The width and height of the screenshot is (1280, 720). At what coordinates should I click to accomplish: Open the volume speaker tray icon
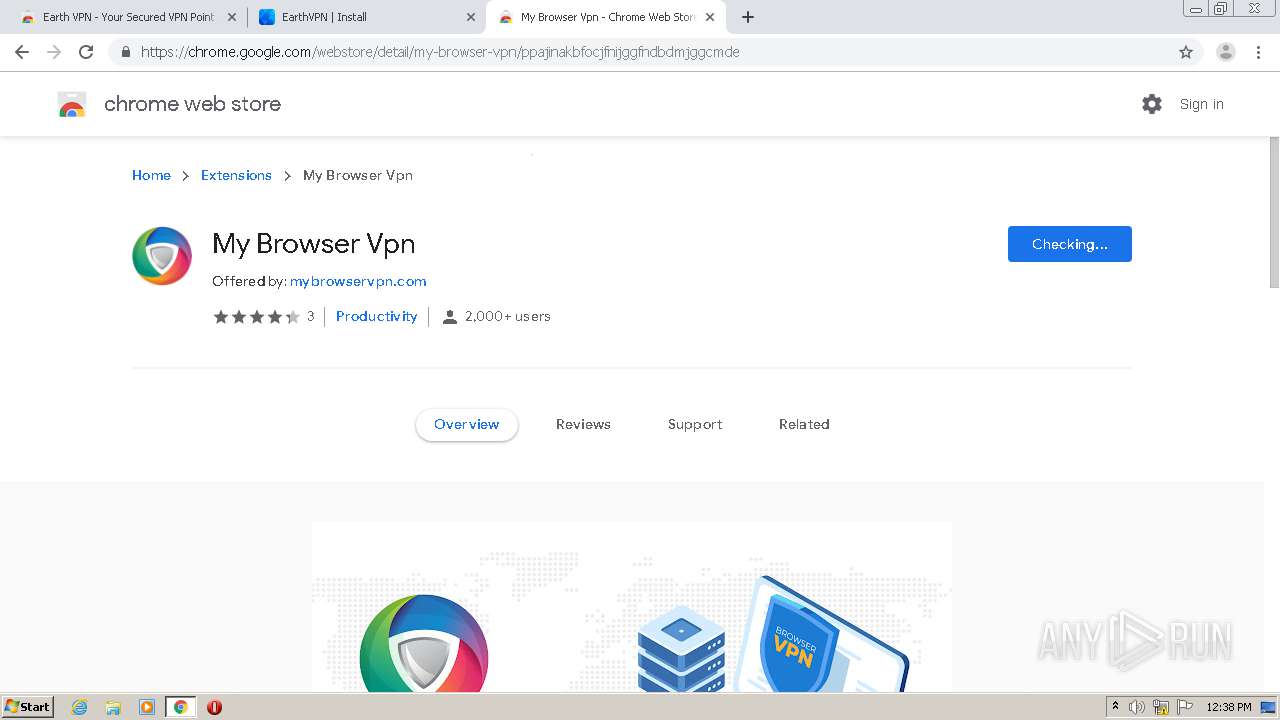[1137, 707]
